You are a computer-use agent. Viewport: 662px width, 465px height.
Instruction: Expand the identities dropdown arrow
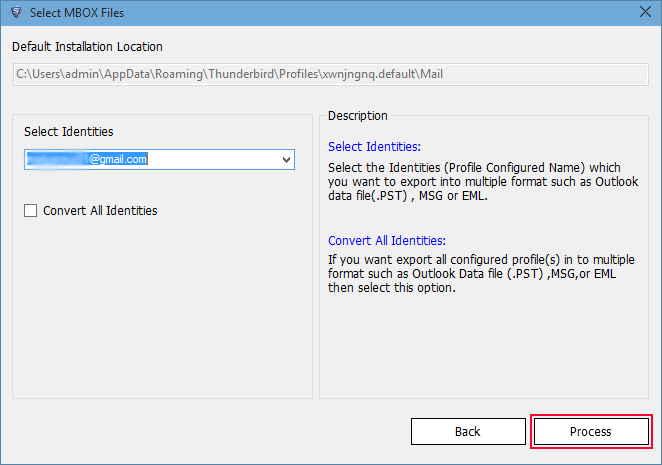pos(286,160)
